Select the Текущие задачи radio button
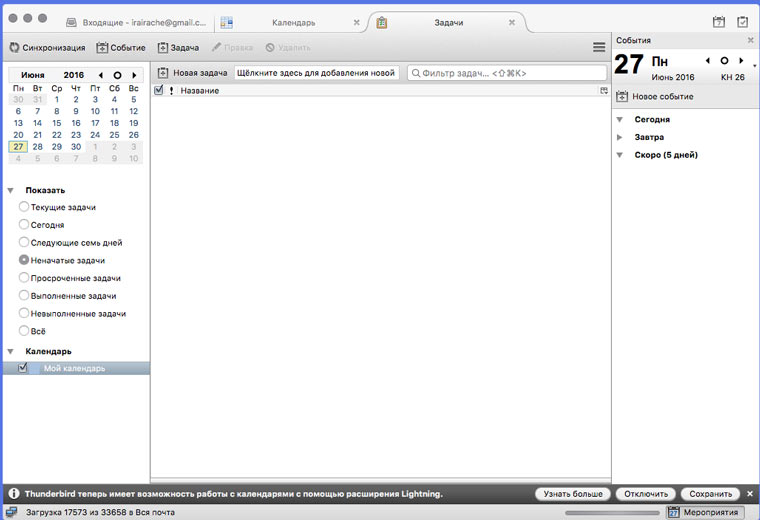Image resolution: width=760 pixels, height=520 pixels. click(24, 206)
